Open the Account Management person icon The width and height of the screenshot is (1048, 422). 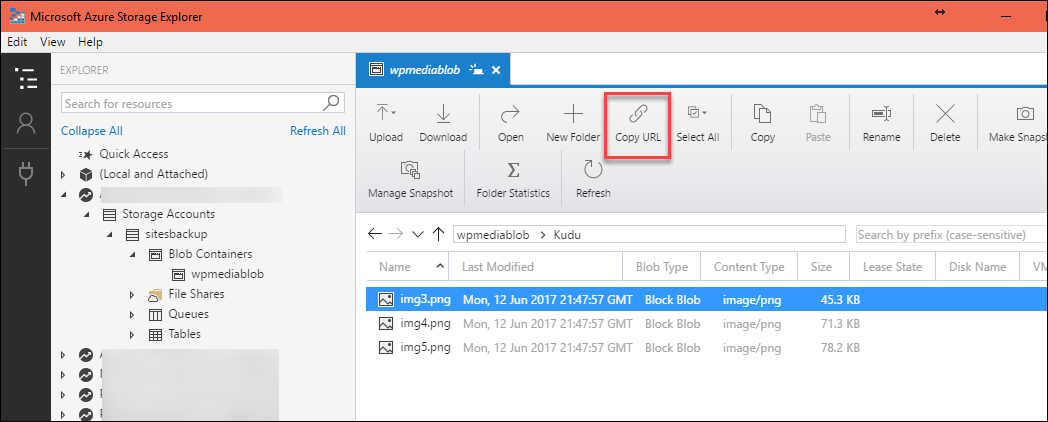click(25, 124)
